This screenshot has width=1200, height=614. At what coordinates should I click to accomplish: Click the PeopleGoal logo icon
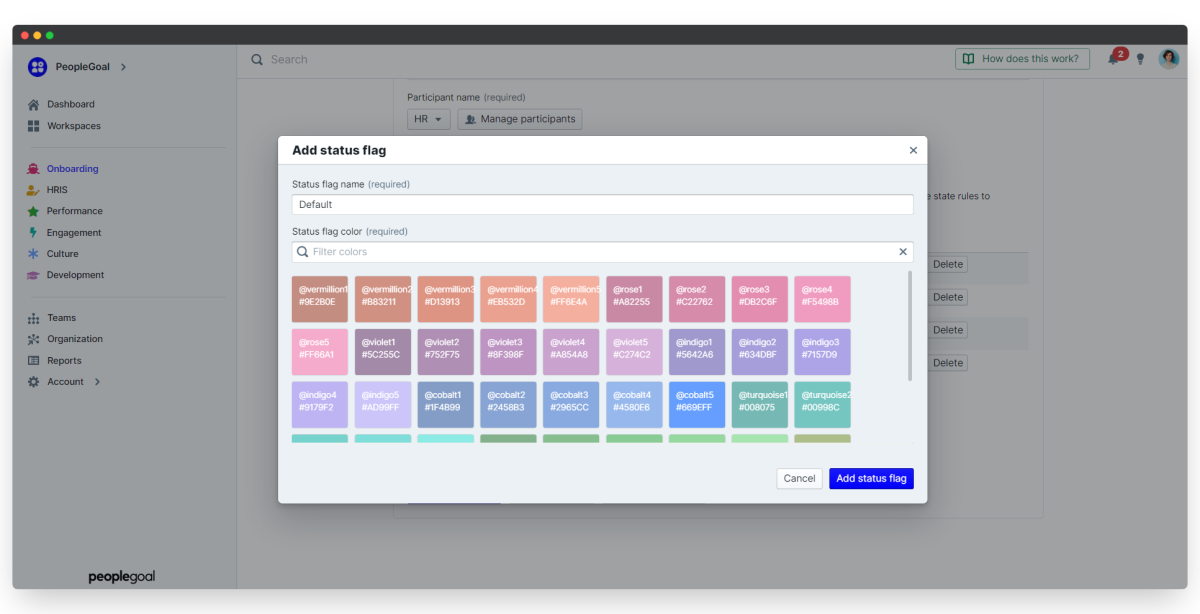coord(37,67)
